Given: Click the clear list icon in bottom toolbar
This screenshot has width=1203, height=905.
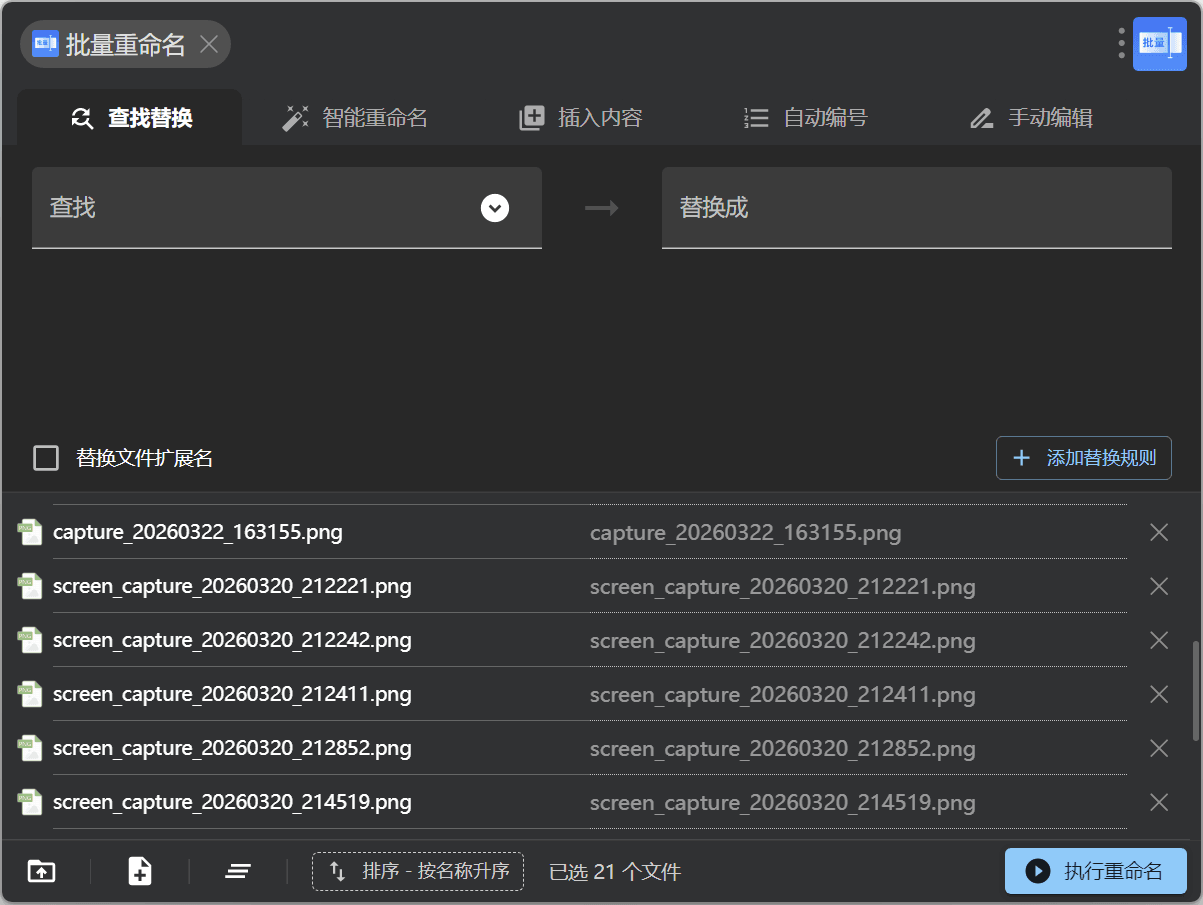Looking at the screenshot, I should click(237, 871).
